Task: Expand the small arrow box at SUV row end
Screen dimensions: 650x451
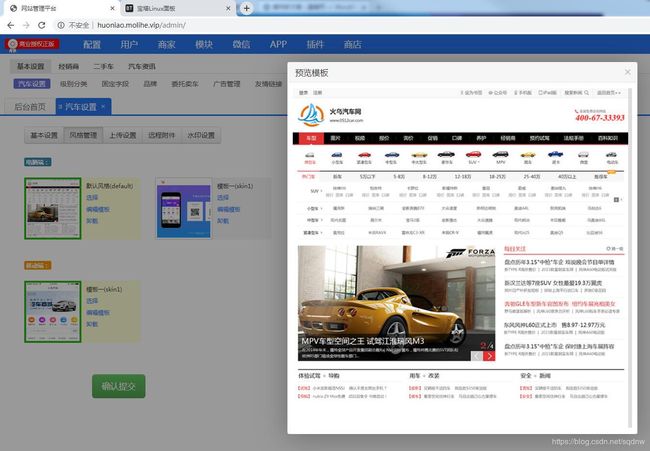Action: (x=616, y=199)
